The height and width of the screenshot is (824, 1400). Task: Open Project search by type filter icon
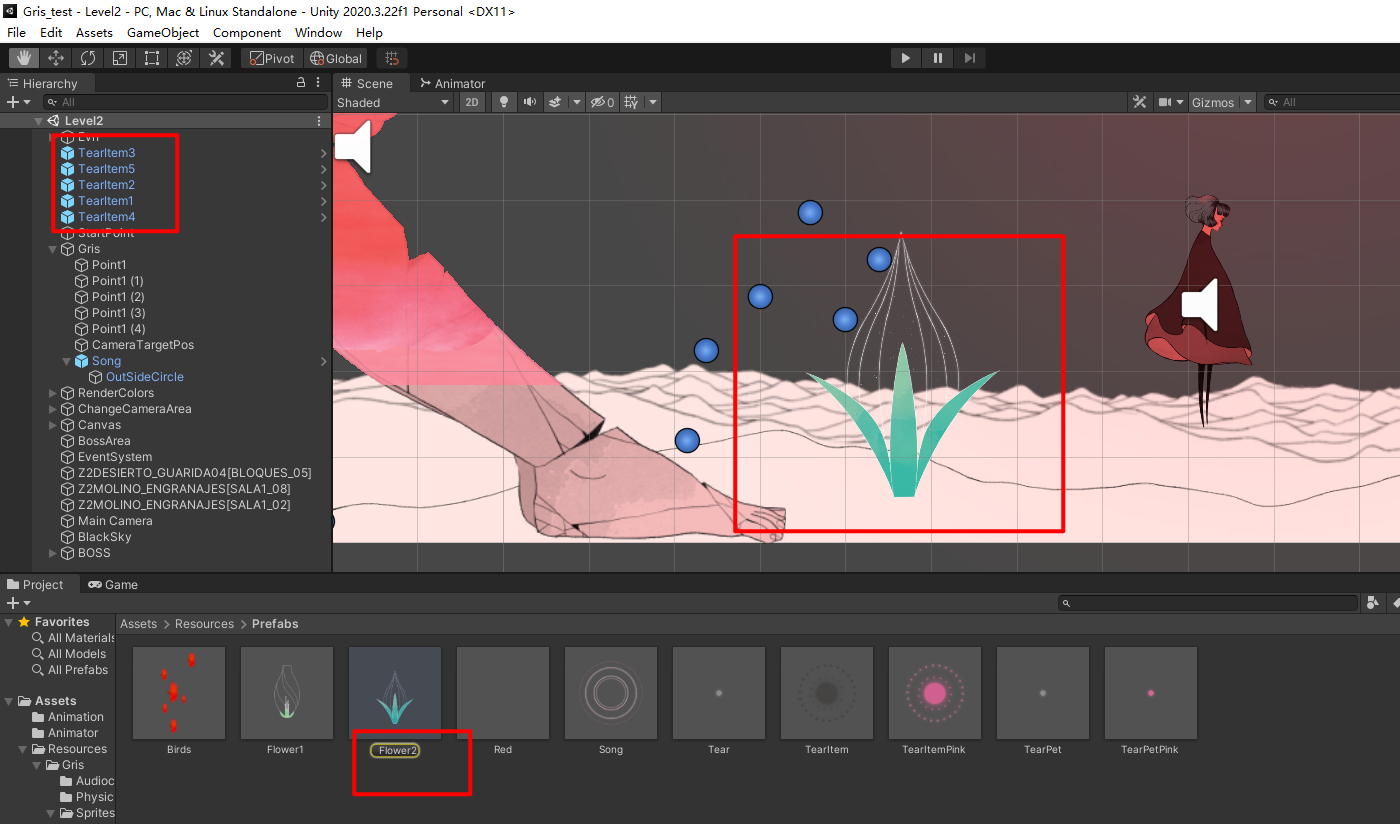(1373, 603)
